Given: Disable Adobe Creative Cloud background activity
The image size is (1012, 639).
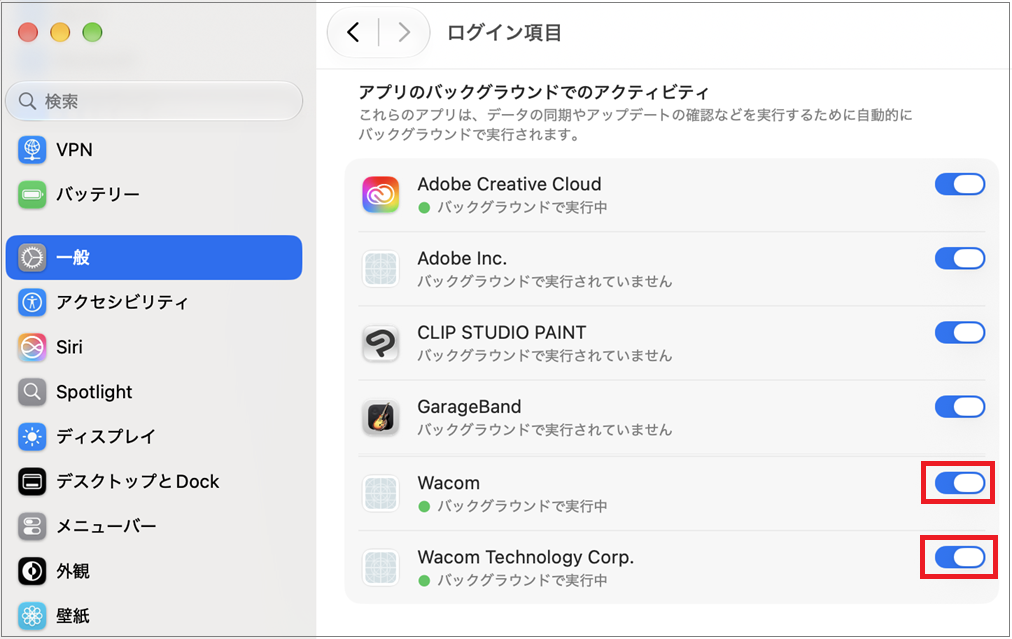Looking at the screenshot, I should (960, 185).
